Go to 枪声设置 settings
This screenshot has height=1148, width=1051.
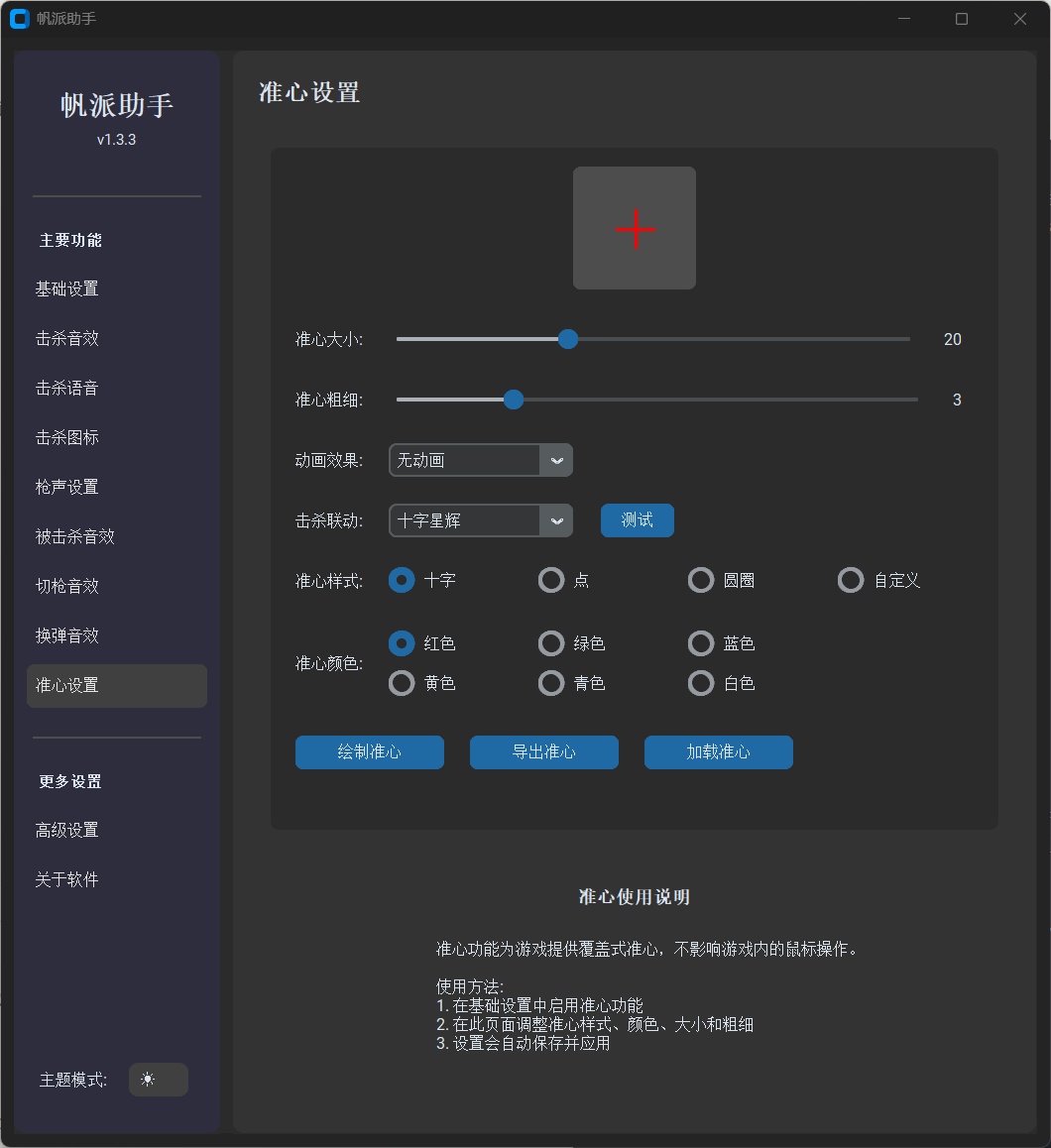click(67, 487)
